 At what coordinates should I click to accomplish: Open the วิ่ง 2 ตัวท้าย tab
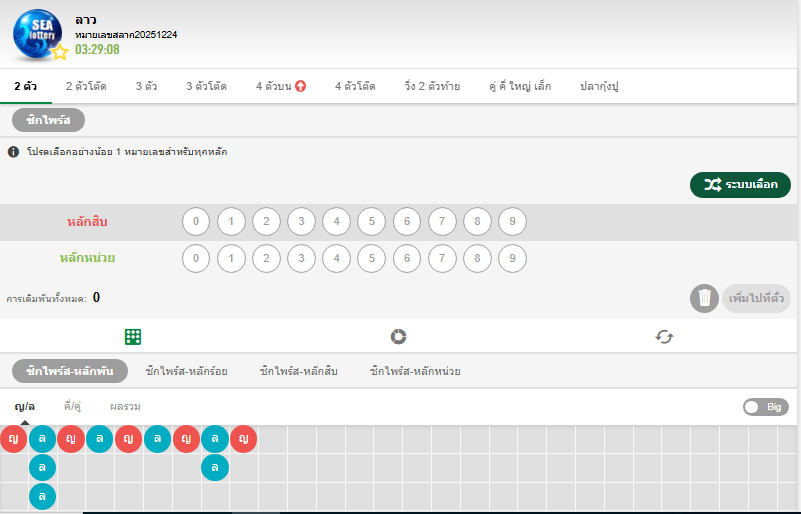coord(432,86)
